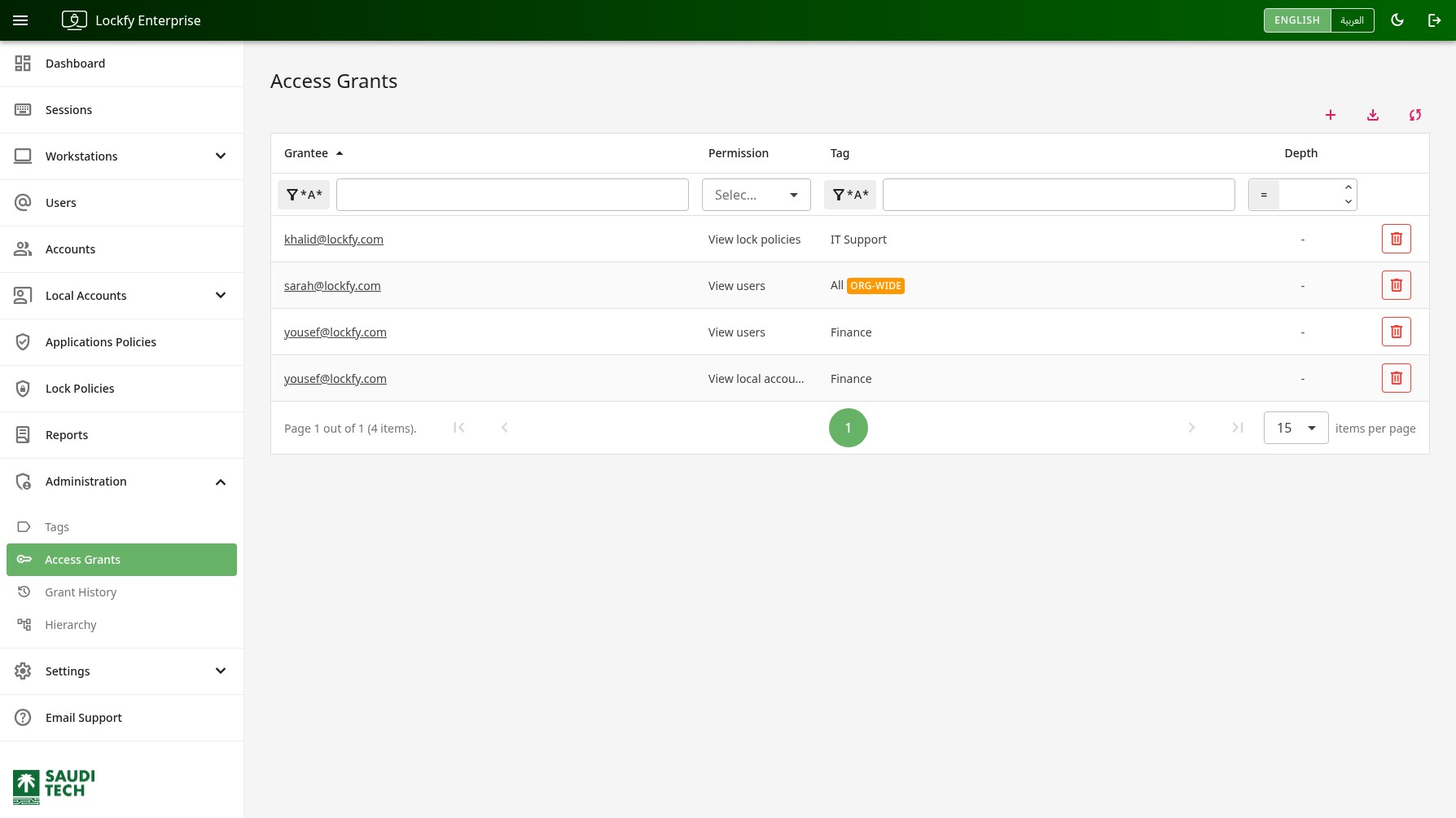Screen dimensions: 1456x818
Task: Open Tag column filter type button
Action: 850,195
